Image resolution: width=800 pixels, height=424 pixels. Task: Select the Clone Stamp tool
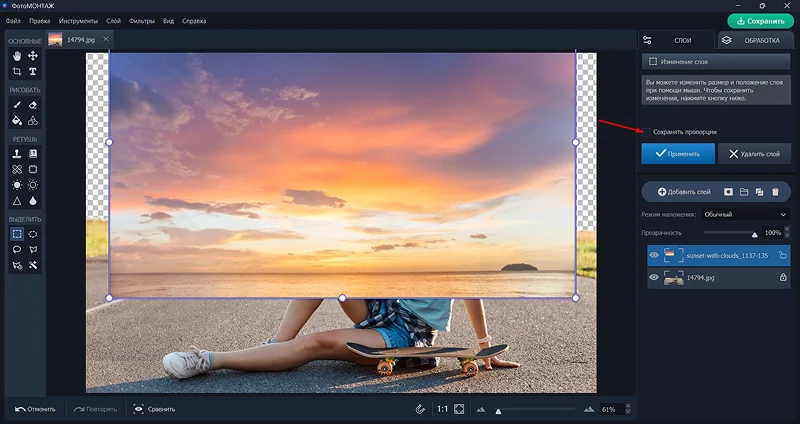click(x=17, y=154)
